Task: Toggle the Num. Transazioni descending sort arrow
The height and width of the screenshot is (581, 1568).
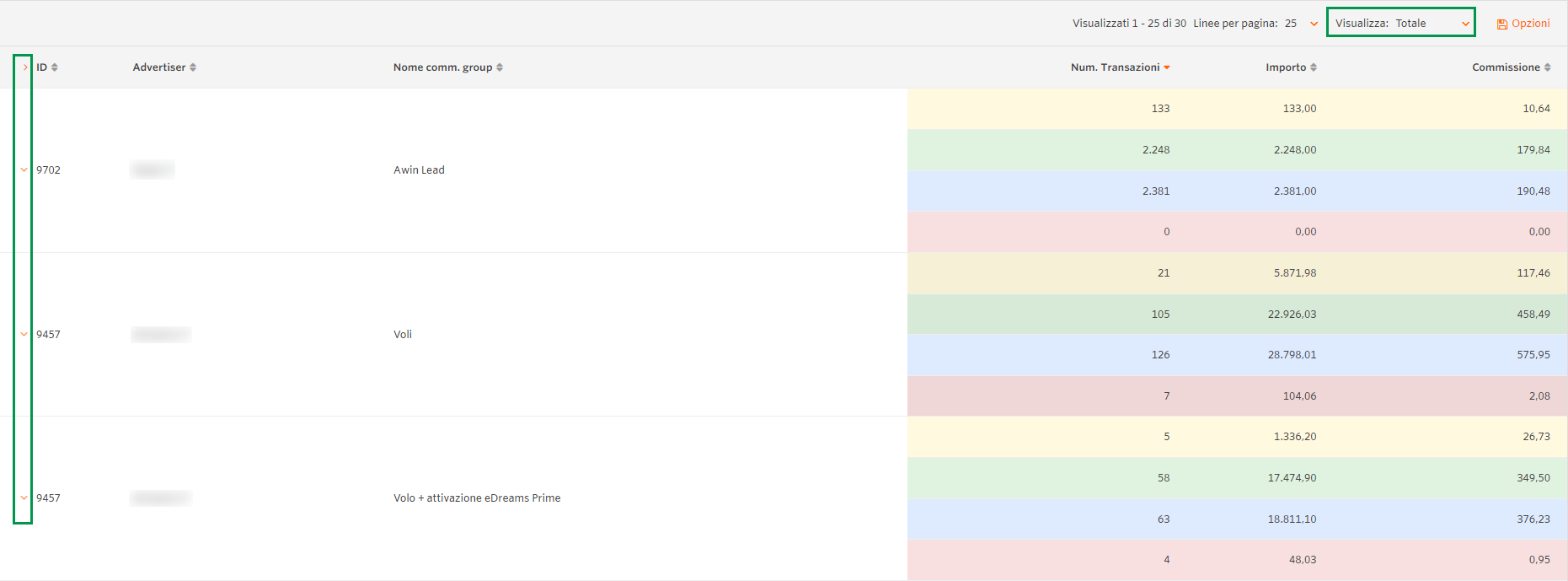Action: tap(1167, 67)
